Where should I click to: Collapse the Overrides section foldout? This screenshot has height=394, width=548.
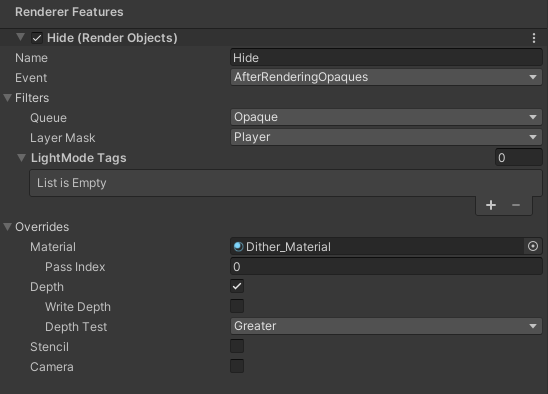pyautogui.click(x=7, y=227)
